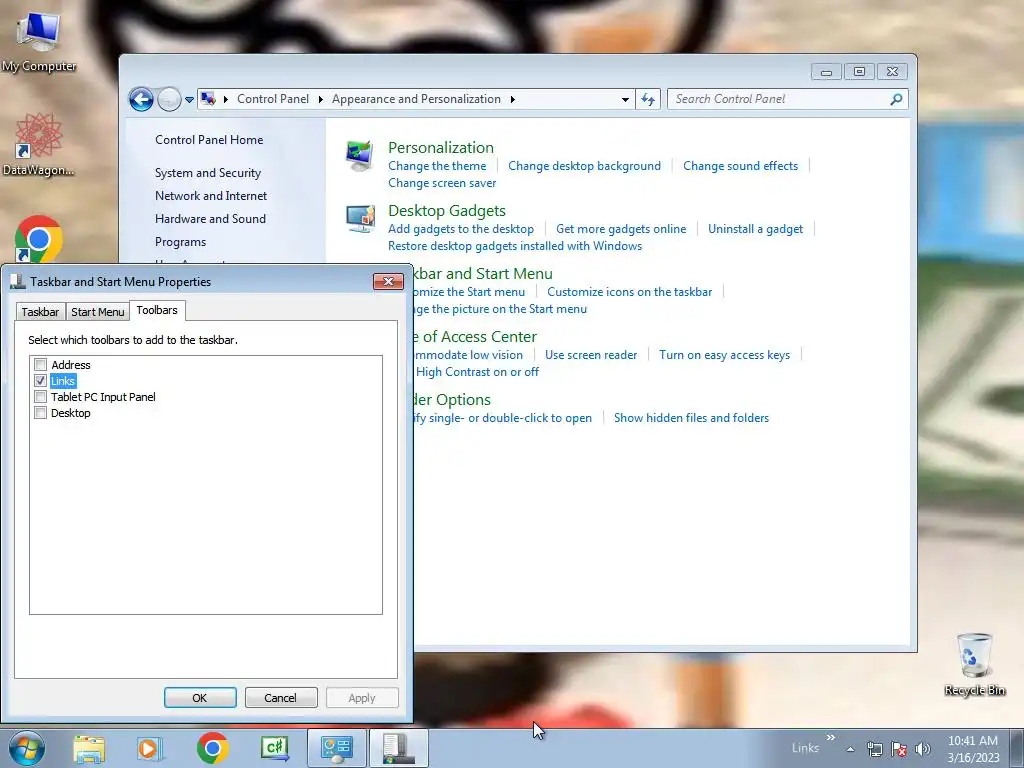This screenshot has height=768, width=1024.
Task: Click Change the theme link
Action: pyautogui.click(x=437, y=166)
